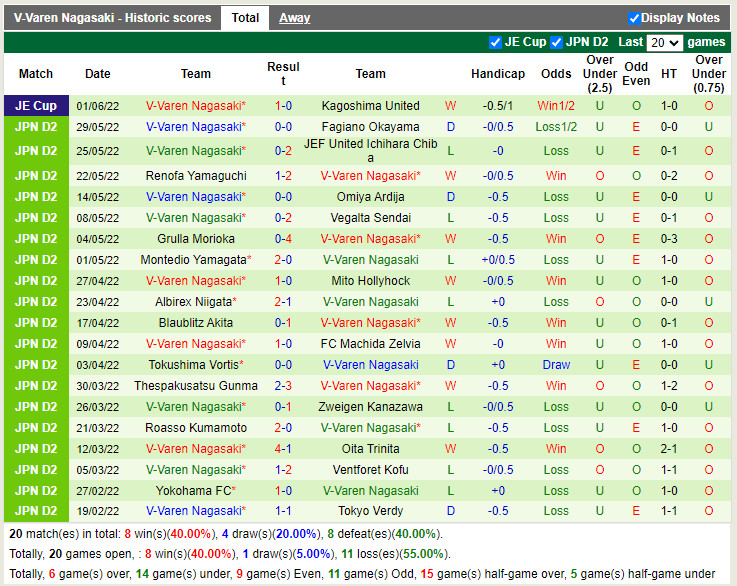
Task: Click the 4-1 result versus Oita Trinita
Action: pyautogui.click(x=283, y=449)
